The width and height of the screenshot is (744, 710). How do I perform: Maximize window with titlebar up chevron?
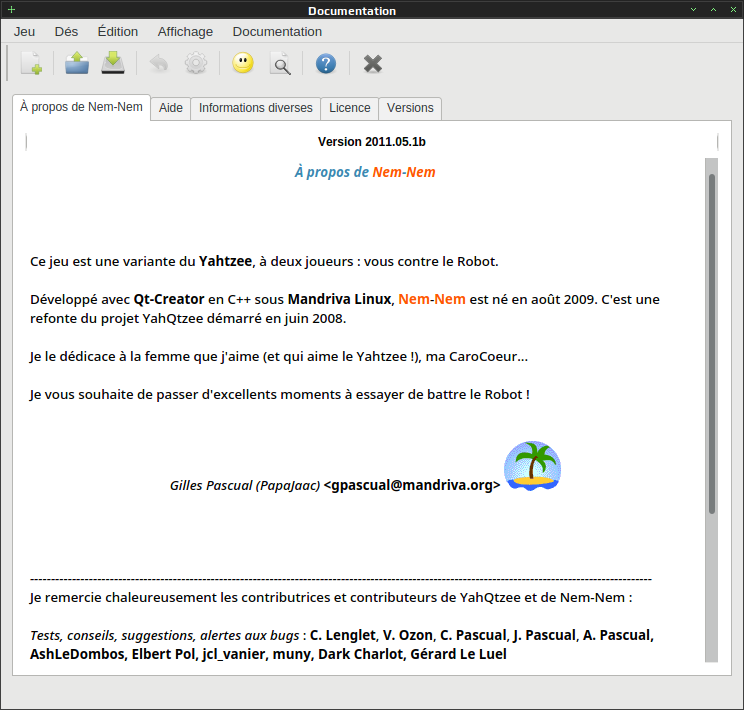click(713, 9)
